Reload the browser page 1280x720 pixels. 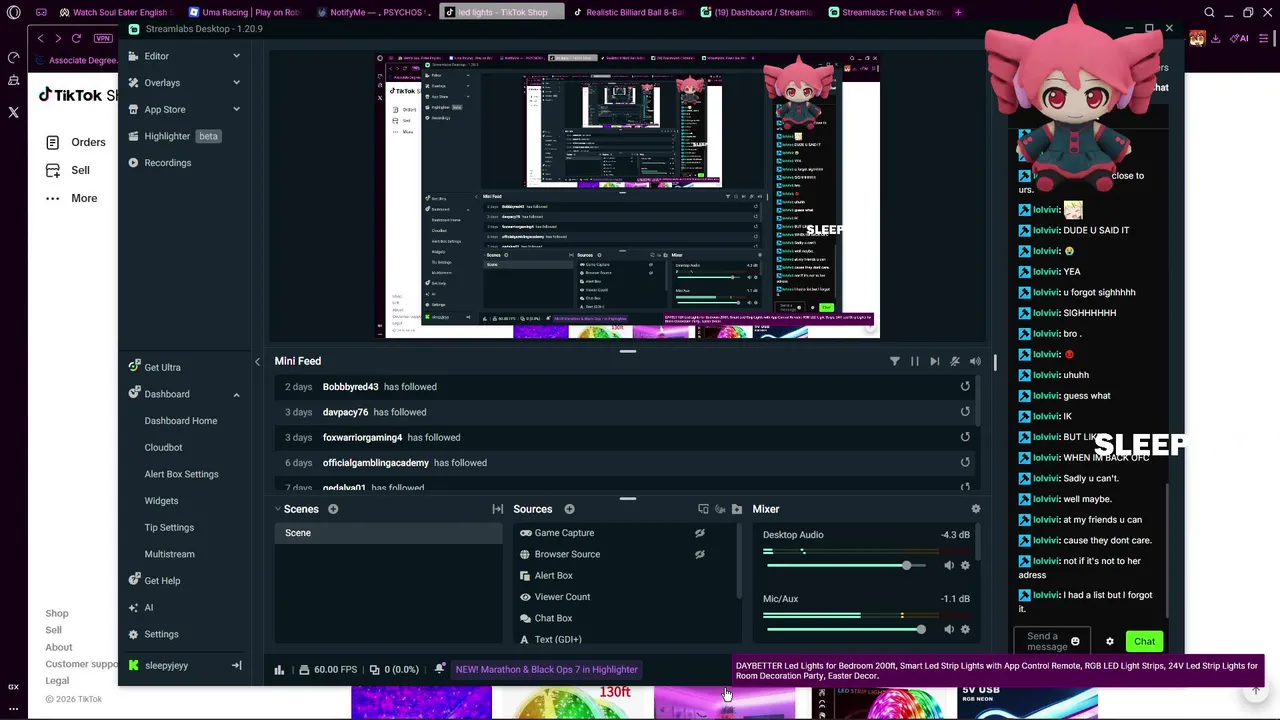click(x=76, y=38)
